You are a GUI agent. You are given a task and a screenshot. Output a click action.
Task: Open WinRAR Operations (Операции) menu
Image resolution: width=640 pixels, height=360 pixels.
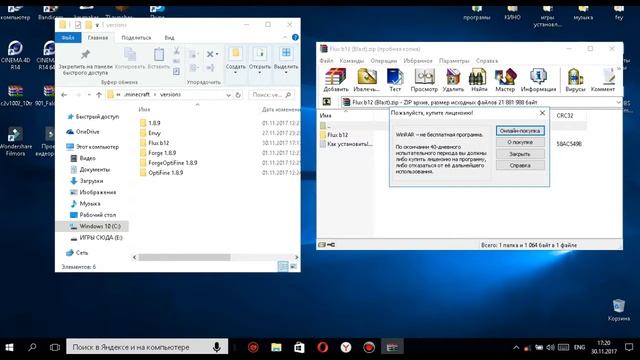click(x=383, y=60)
